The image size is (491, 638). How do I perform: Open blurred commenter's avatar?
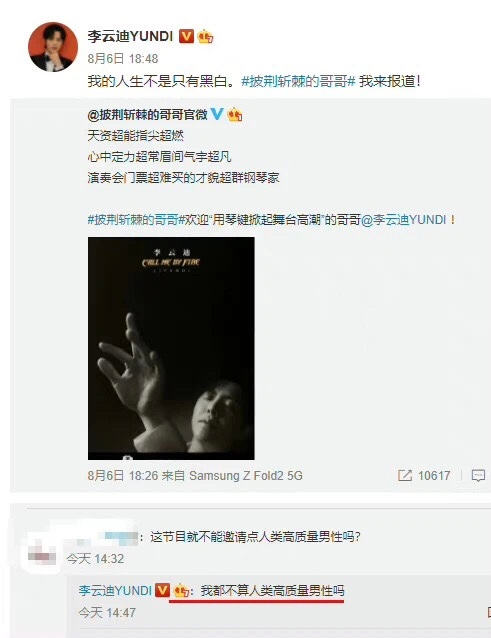[x=42, y=553]
